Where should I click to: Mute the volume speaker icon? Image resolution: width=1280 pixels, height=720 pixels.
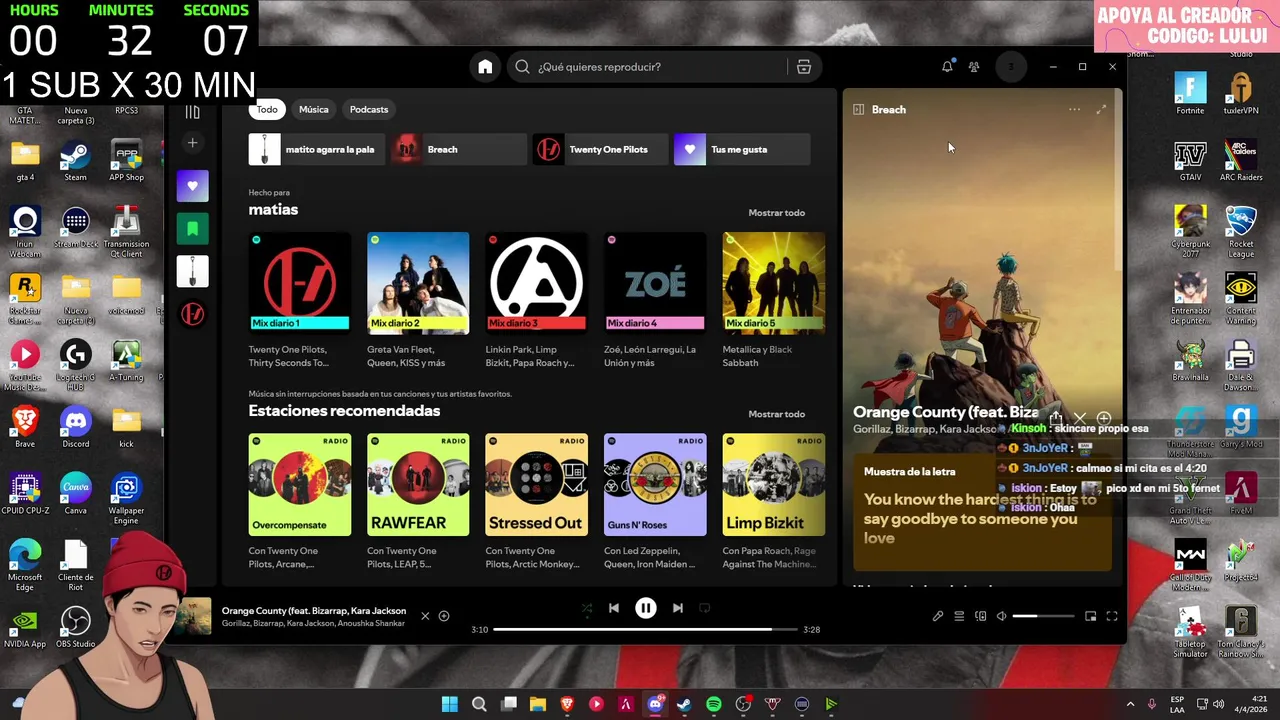1002,616
